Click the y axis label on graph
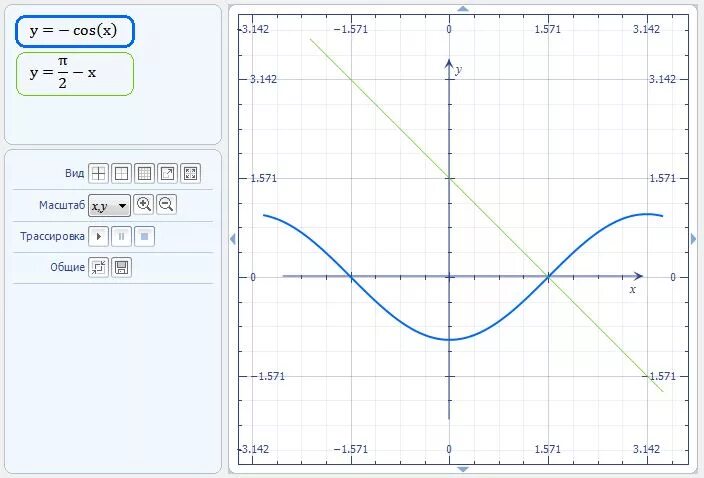This screenshot has width=704, height=478. (x=458, y=70)
